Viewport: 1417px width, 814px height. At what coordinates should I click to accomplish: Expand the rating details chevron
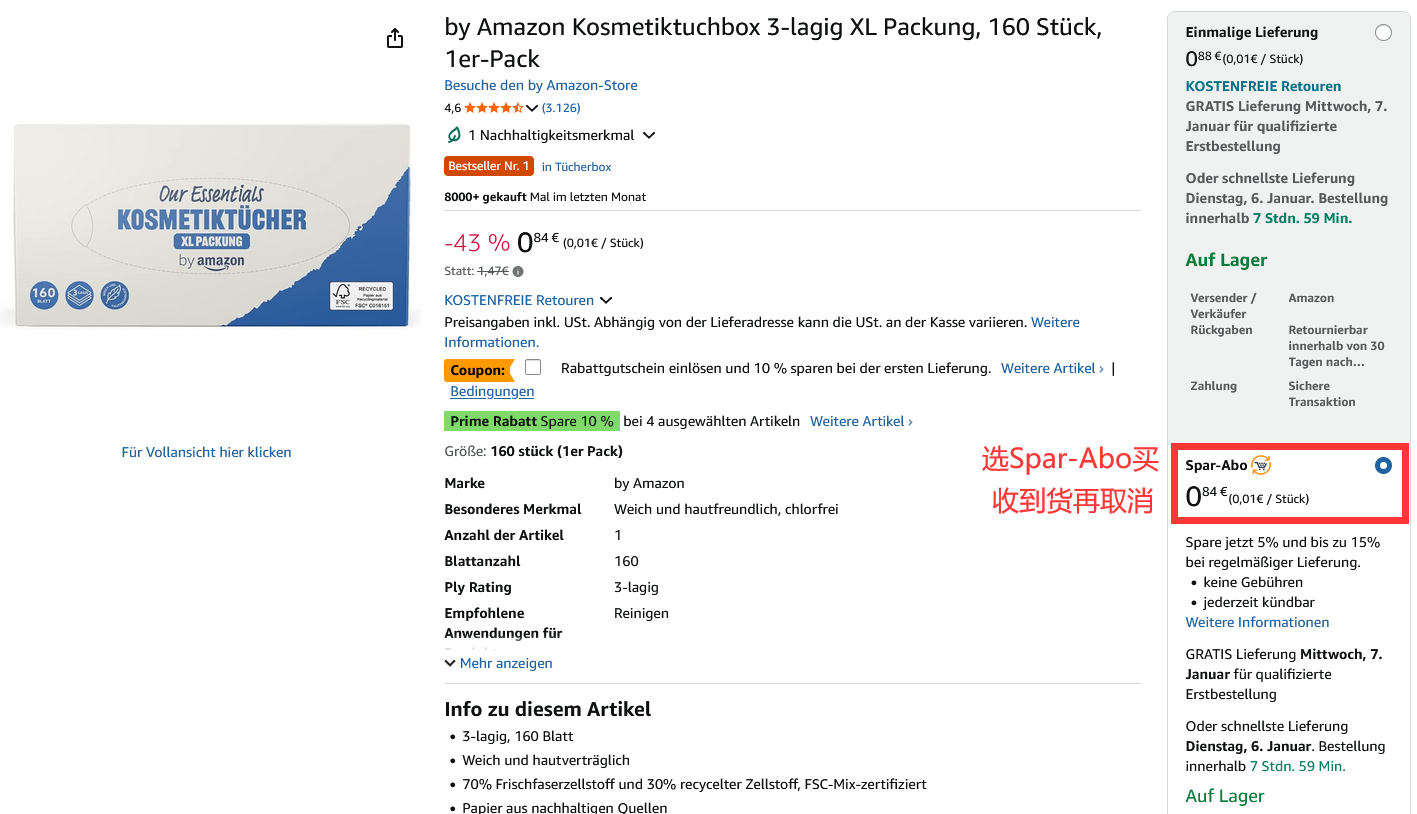[532, 108]
